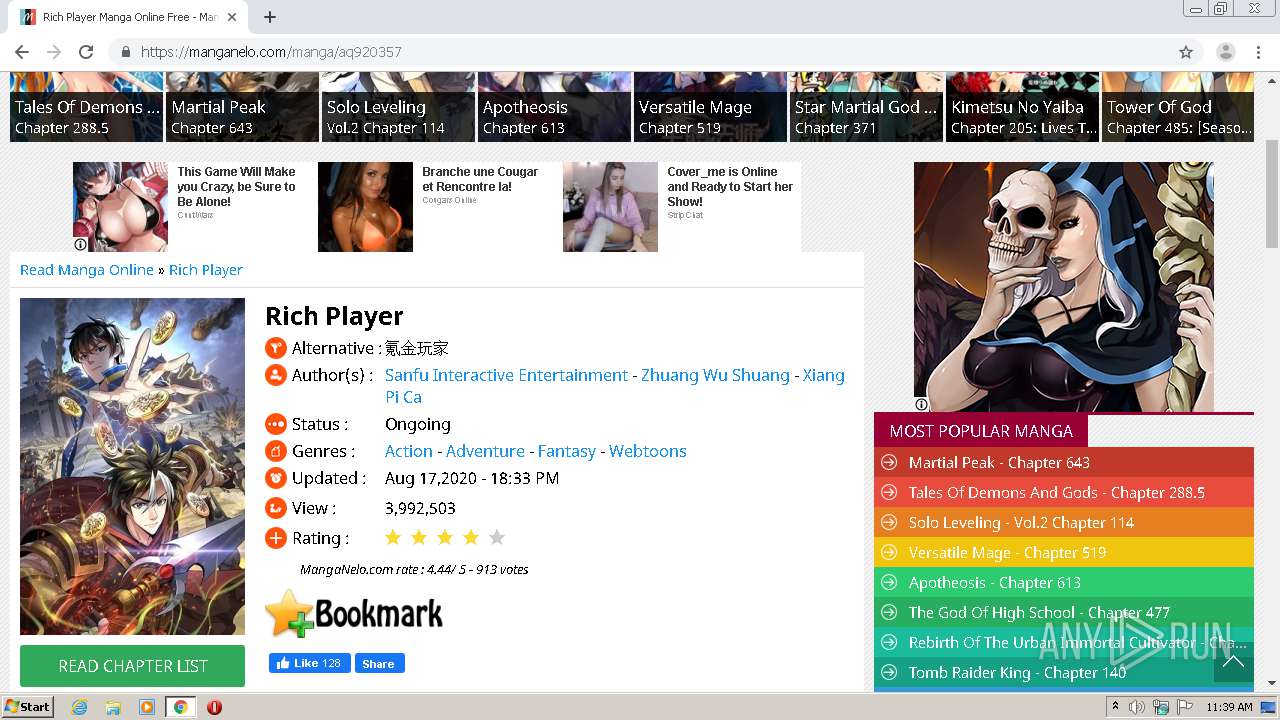The image size is (1280, 720).
Task: Open the Action genre link
Action: 409,451
